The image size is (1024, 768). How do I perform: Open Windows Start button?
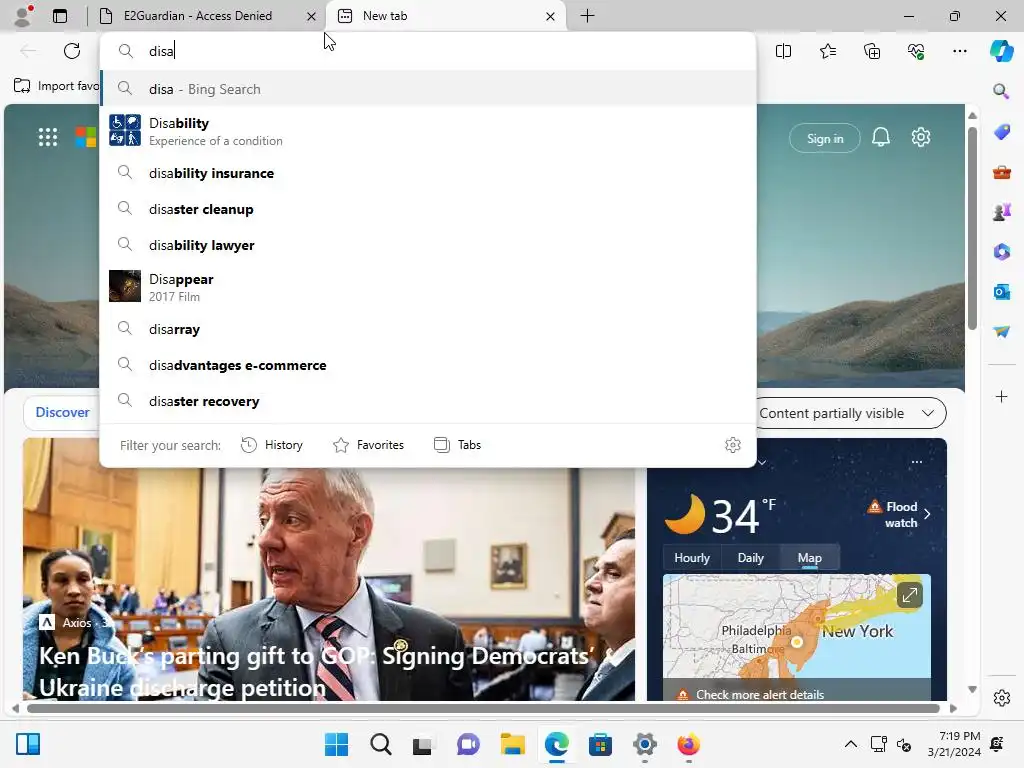click(x=336, y=744)
